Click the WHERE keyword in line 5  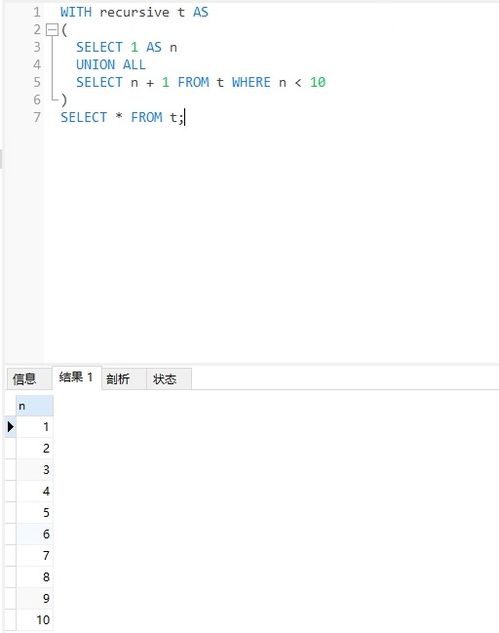point(251,82)
